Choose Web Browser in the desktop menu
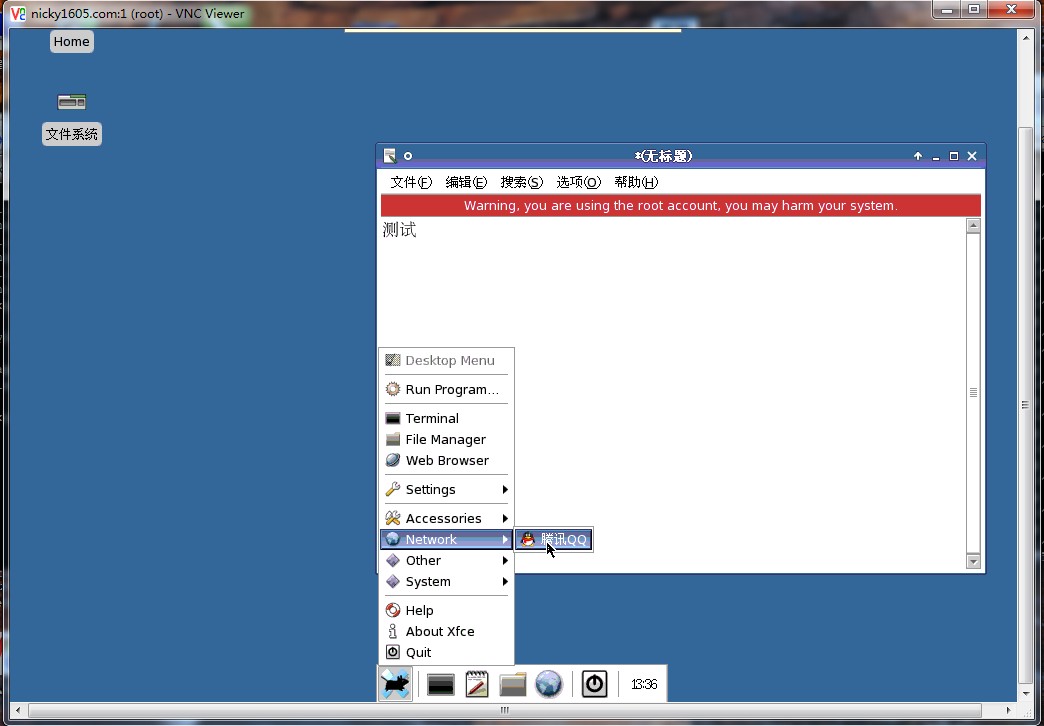The width and height of the screenshot is (1044, 726). click(446, 460)
